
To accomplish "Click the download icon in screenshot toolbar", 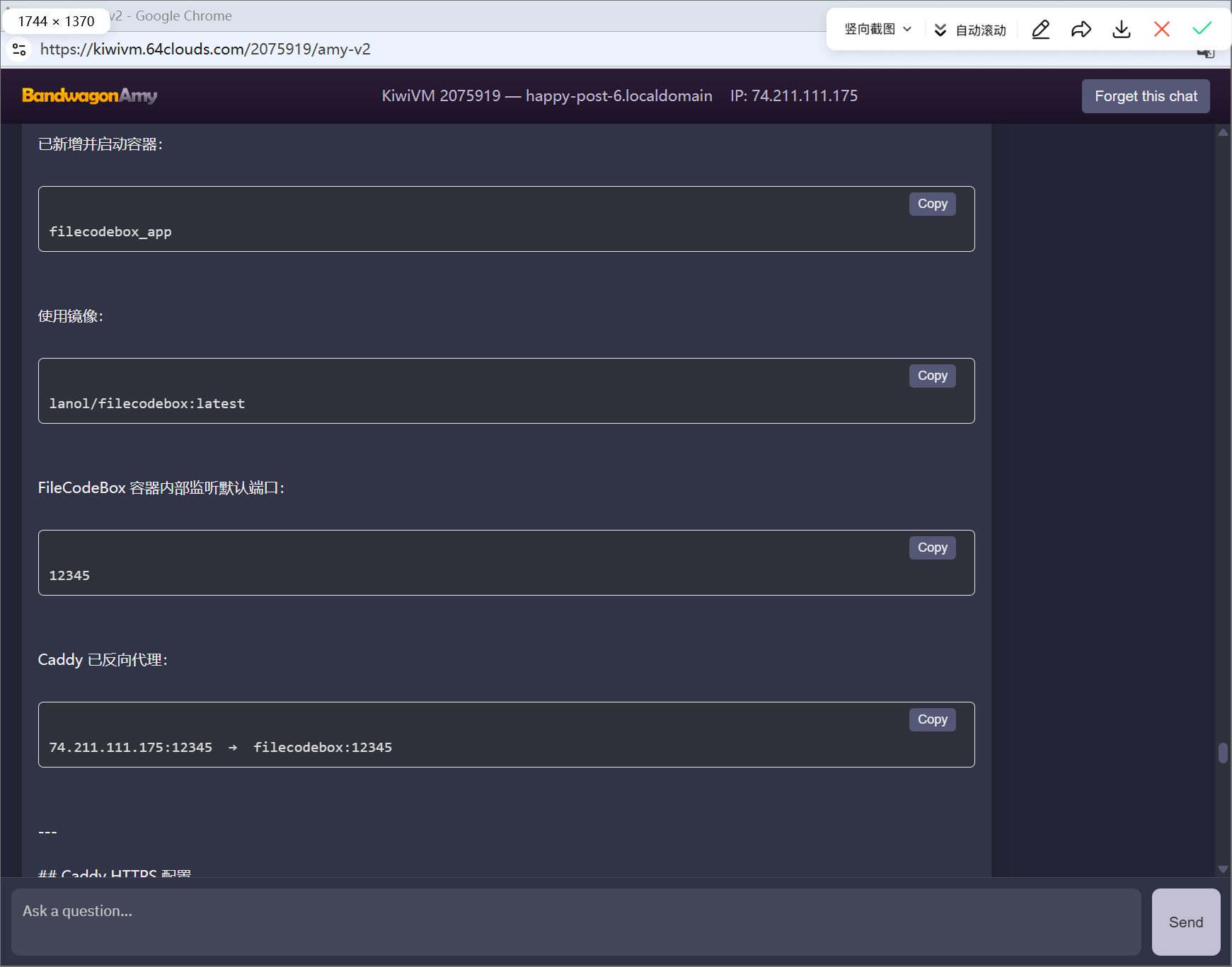I will coord(1121,29).
